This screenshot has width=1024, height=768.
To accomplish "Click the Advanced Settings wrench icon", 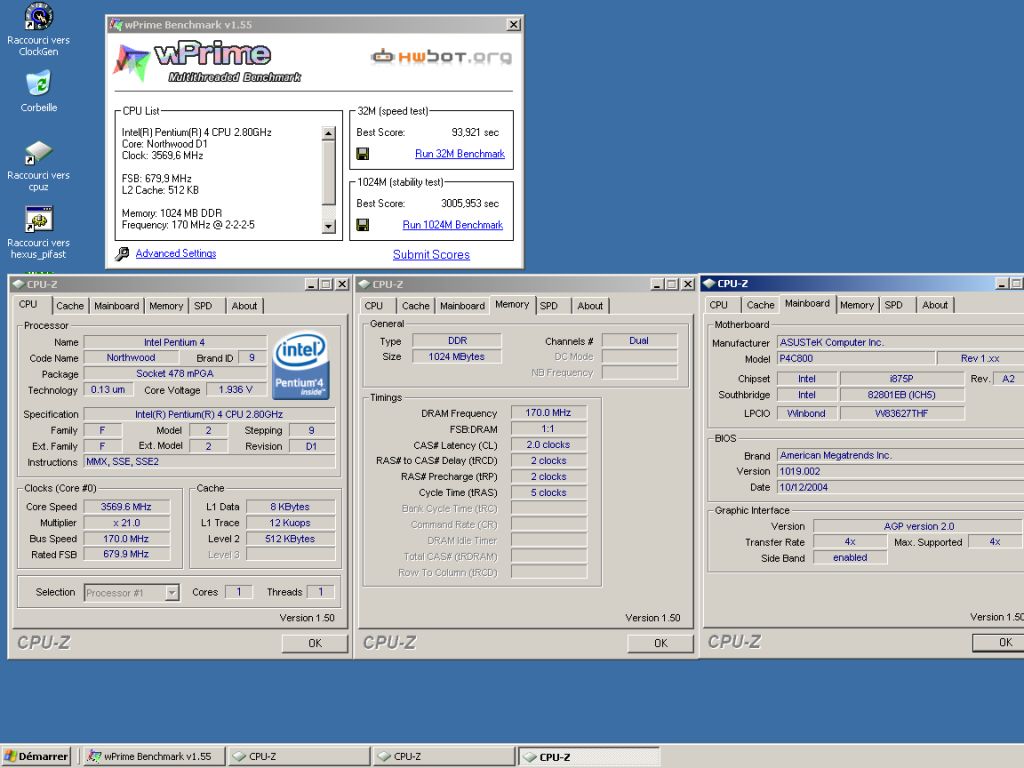I will [122, 254].
